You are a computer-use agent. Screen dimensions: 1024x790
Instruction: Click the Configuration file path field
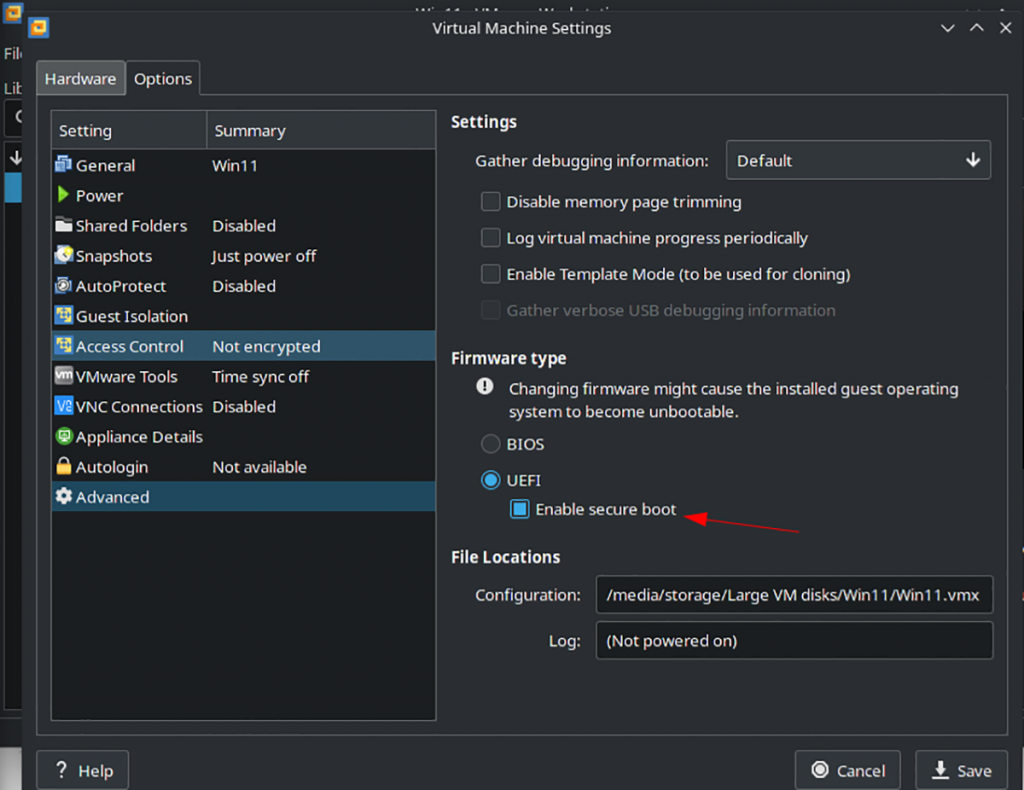pos(794,594)
